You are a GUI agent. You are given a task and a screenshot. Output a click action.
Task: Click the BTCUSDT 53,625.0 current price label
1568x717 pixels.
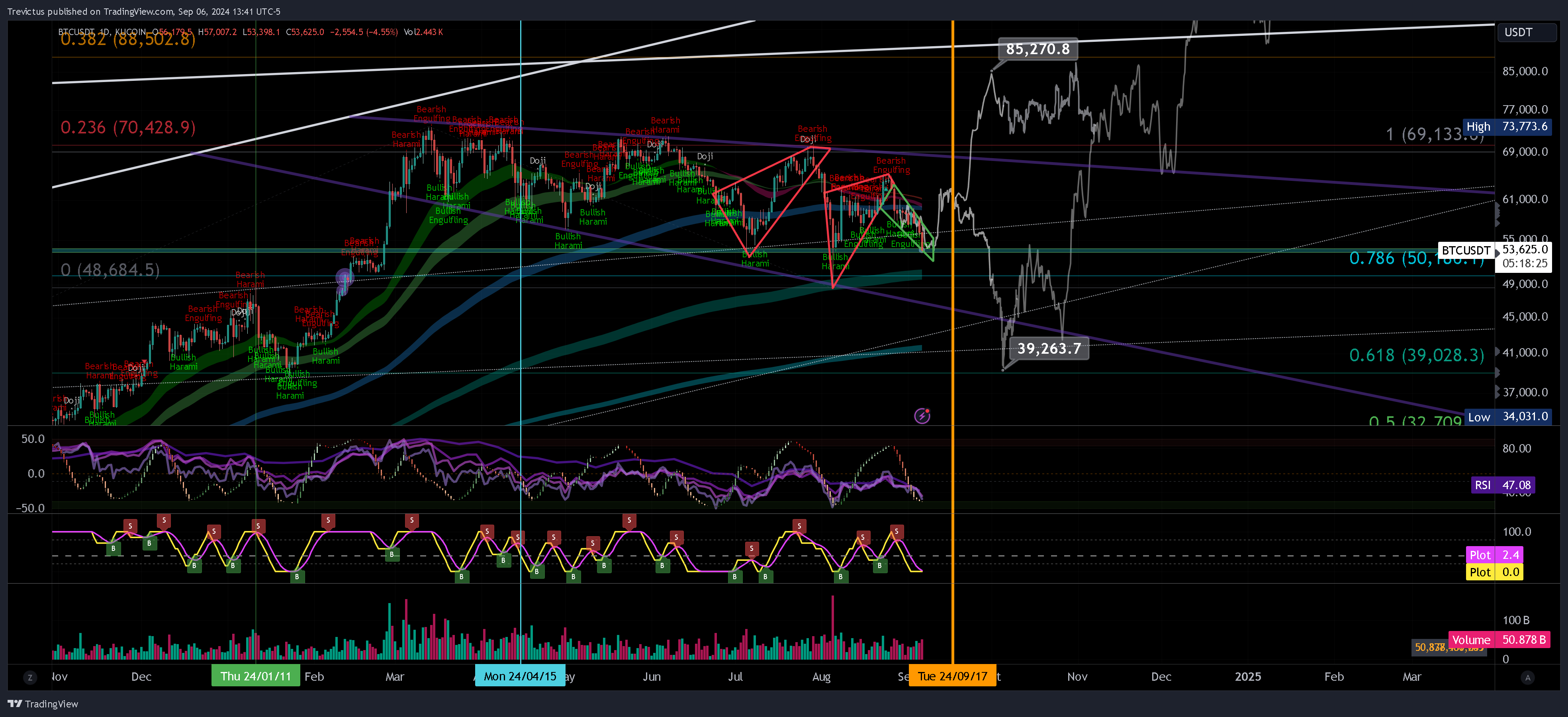click(x=1494, y=256)
